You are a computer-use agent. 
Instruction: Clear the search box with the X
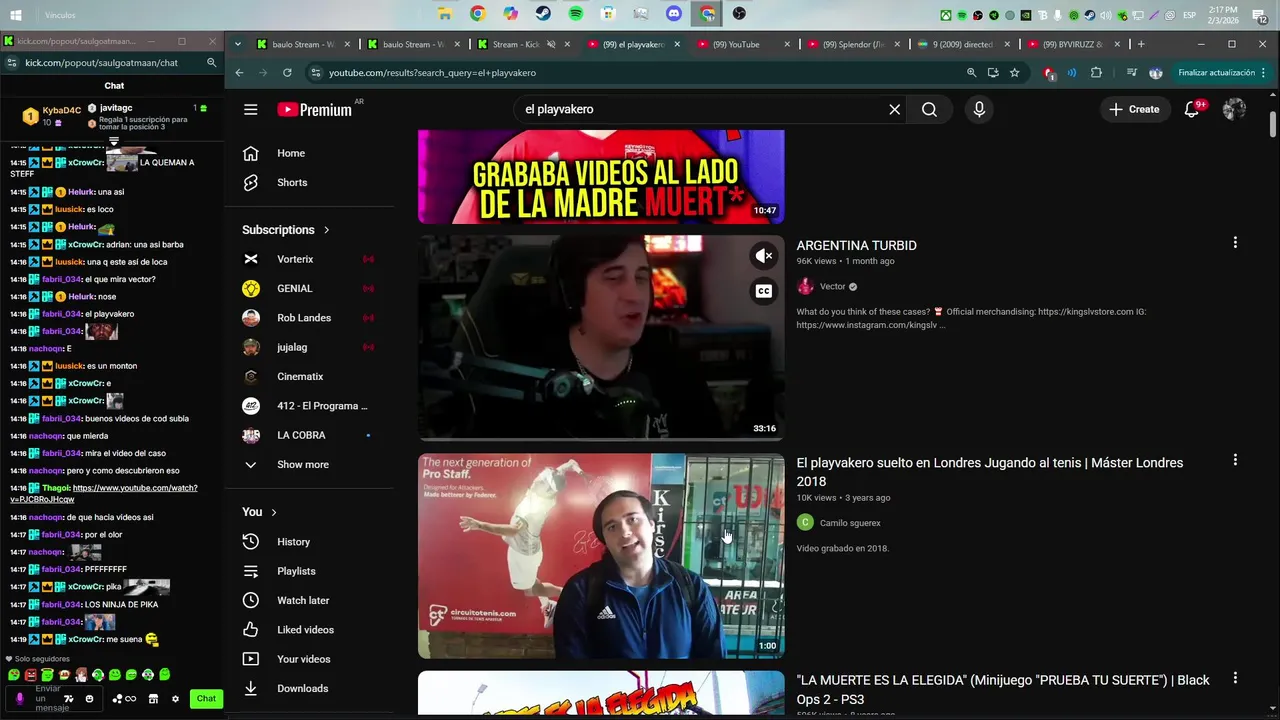895,109
